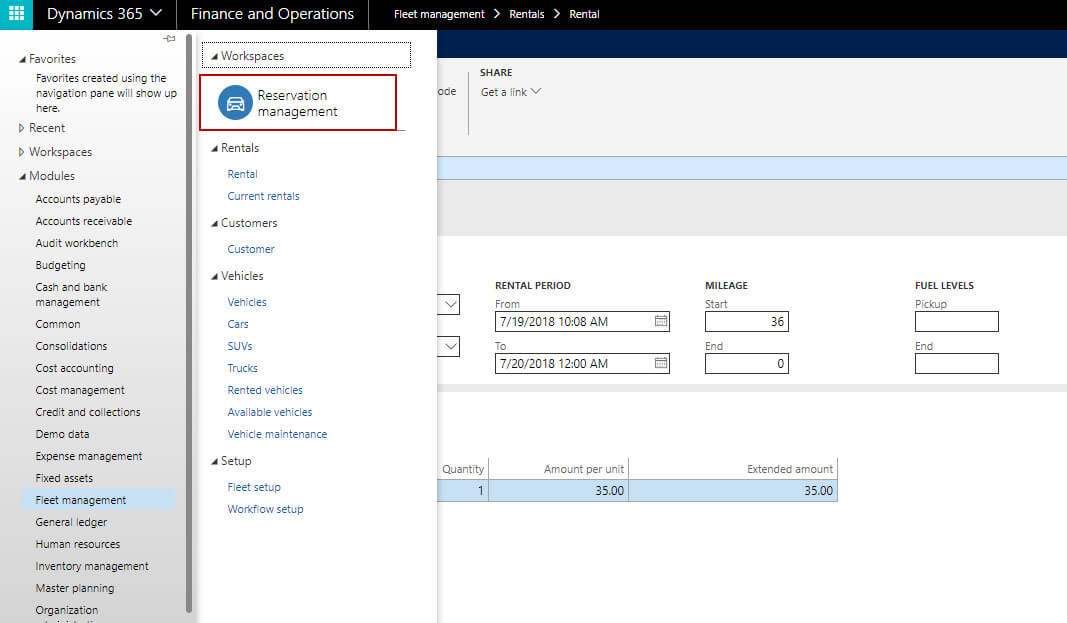Click Fleet management breadcrumb
The width and height of the screenshot is (1067, 623).
[x=439, y=14]
